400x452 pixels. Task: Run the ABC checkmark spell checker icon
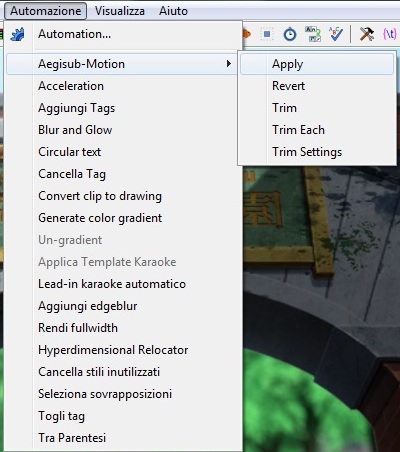click(336, 34)
